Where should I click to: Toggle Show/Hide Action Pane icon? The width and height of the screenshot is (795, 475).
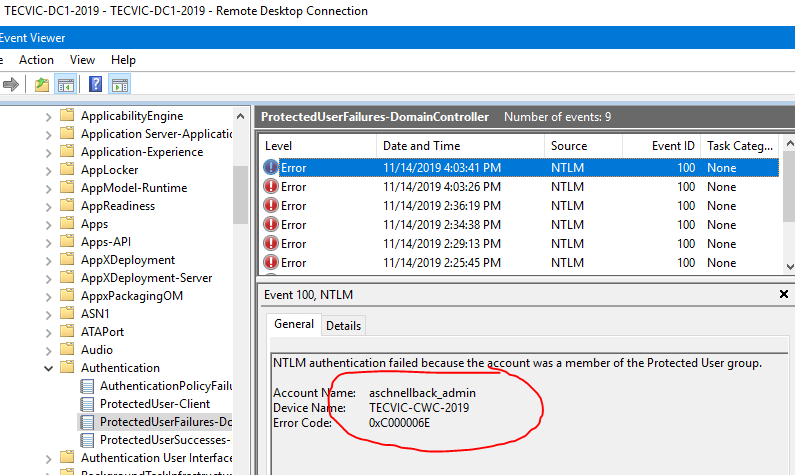tap(120, 84)
